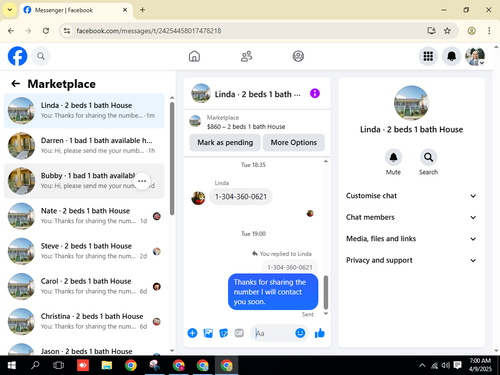Screen dimensions: 500x375
Task: Open the emoji picker in message box
Action: (300, 333)
